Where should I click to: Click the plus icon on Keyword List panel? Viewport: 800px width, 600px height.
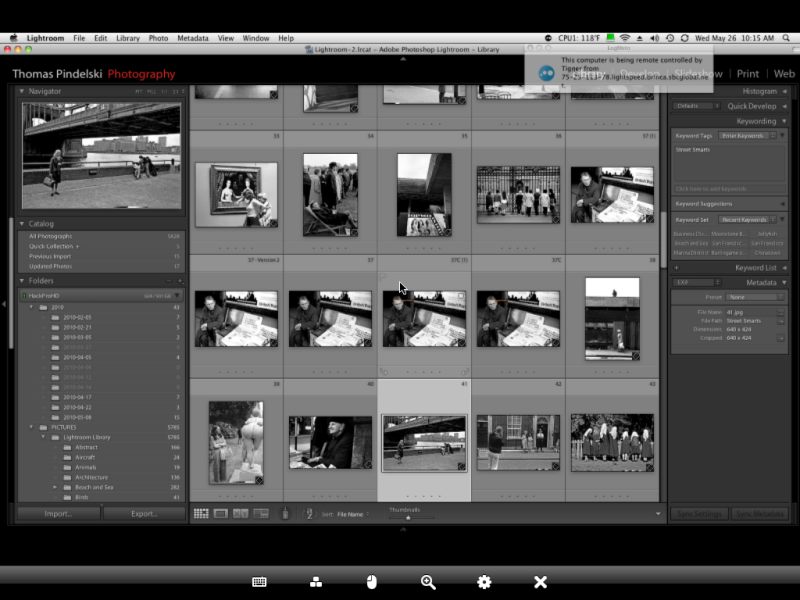point(677,267)
